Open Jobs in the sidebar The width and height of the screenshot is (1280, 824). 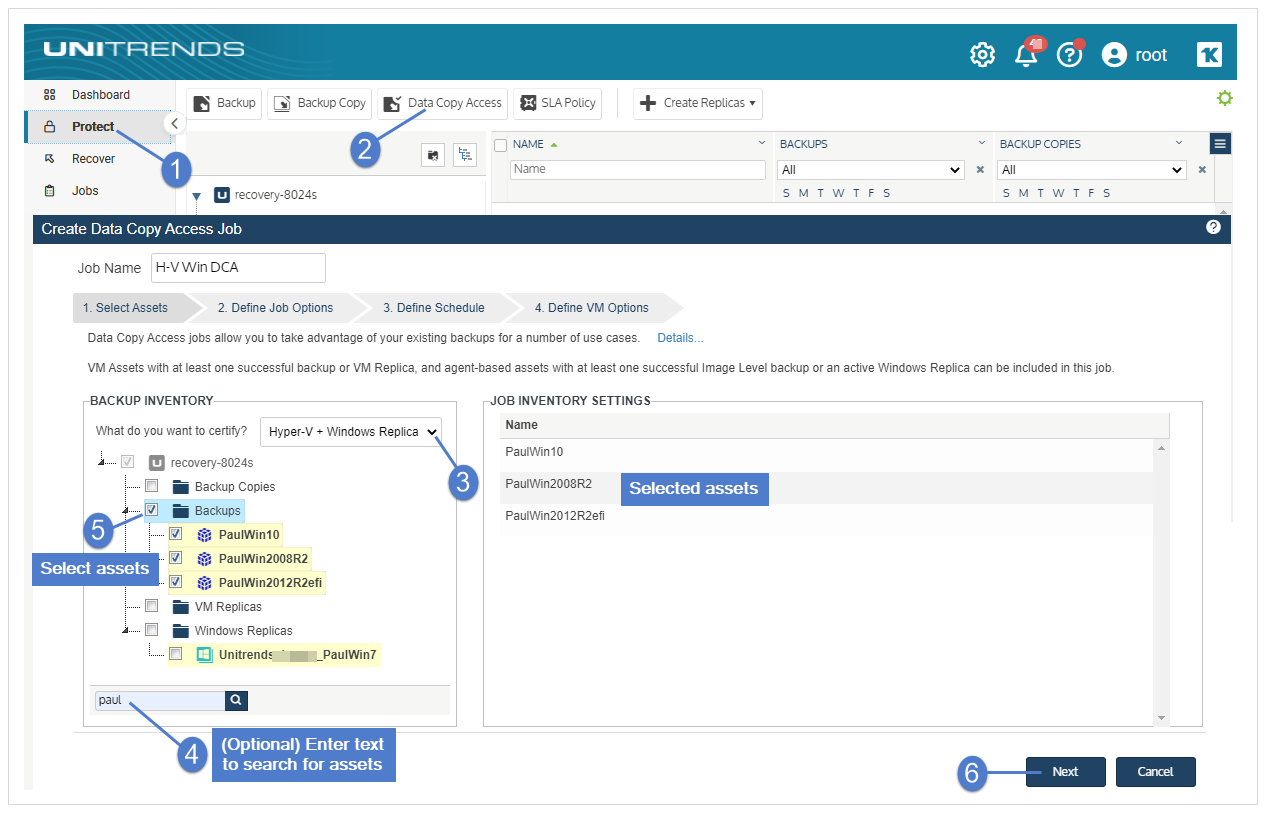tap(85, 191)
